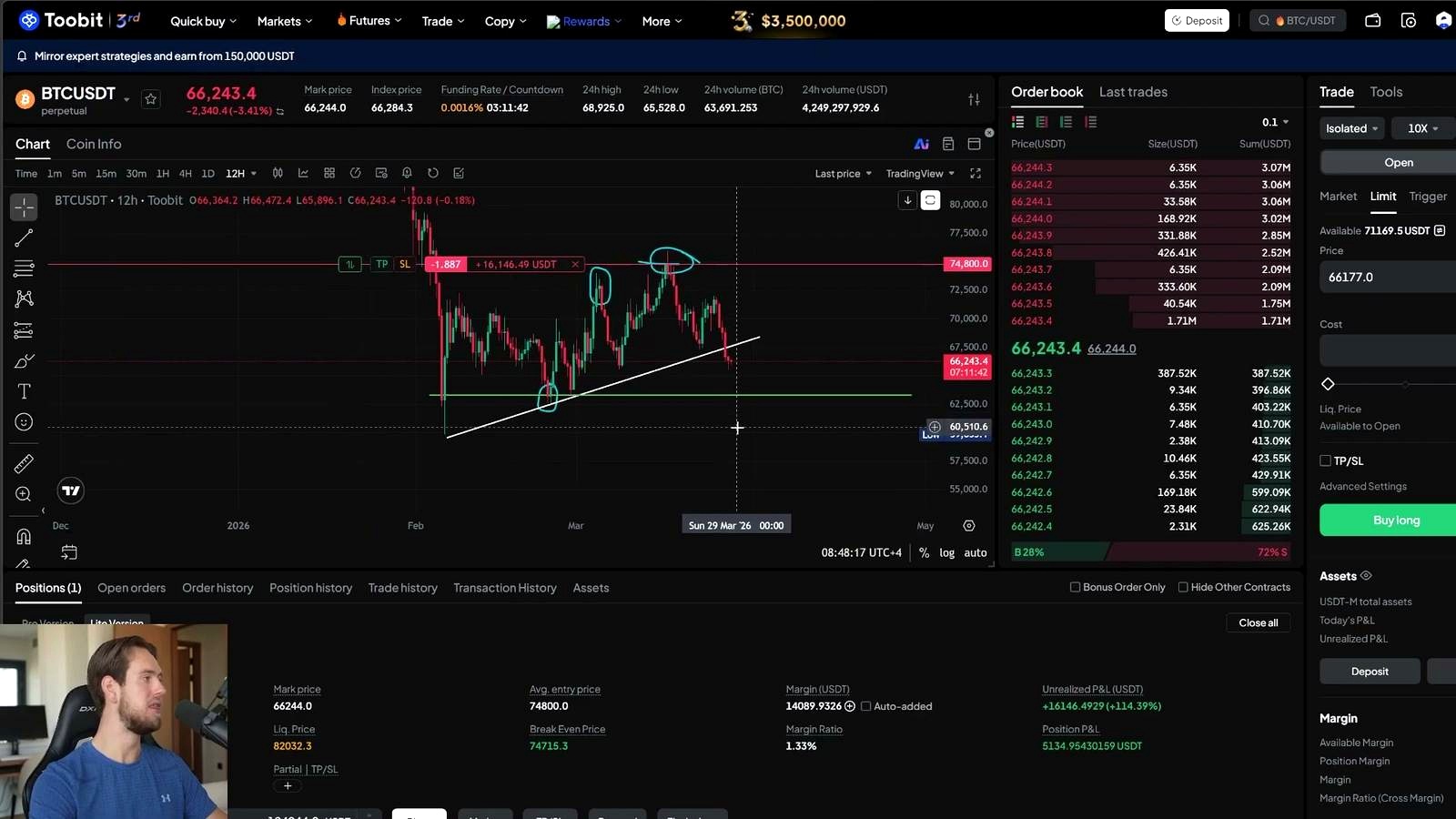1456x819 pixels.
Task: Expand the More menu
Action: (x=662, y=21)
